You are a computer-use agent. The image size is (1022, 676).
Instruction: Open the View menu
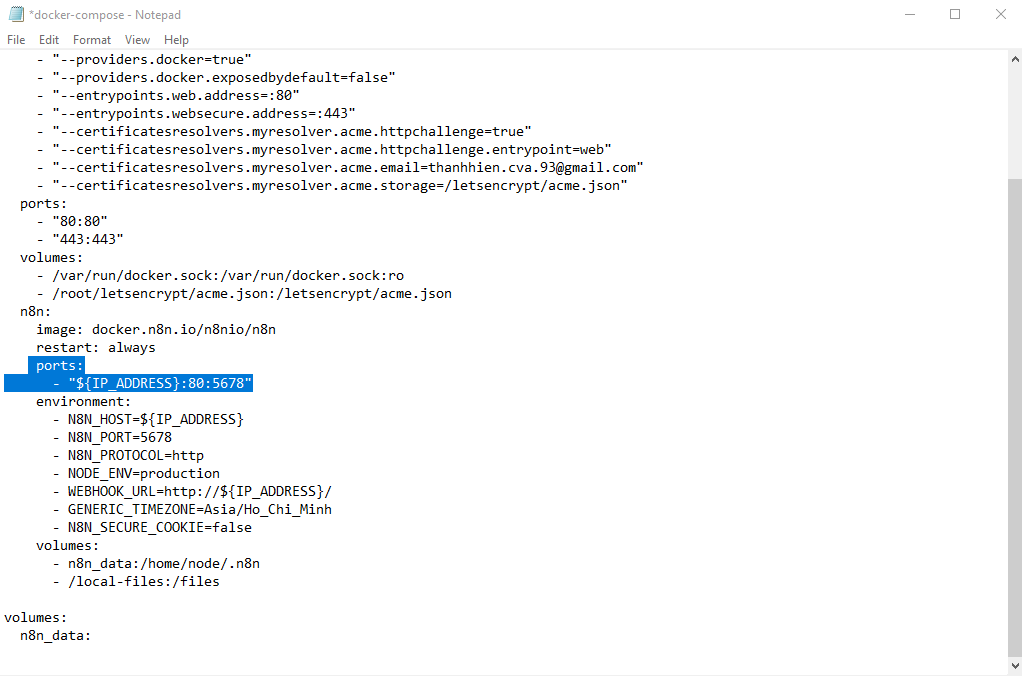137,39
